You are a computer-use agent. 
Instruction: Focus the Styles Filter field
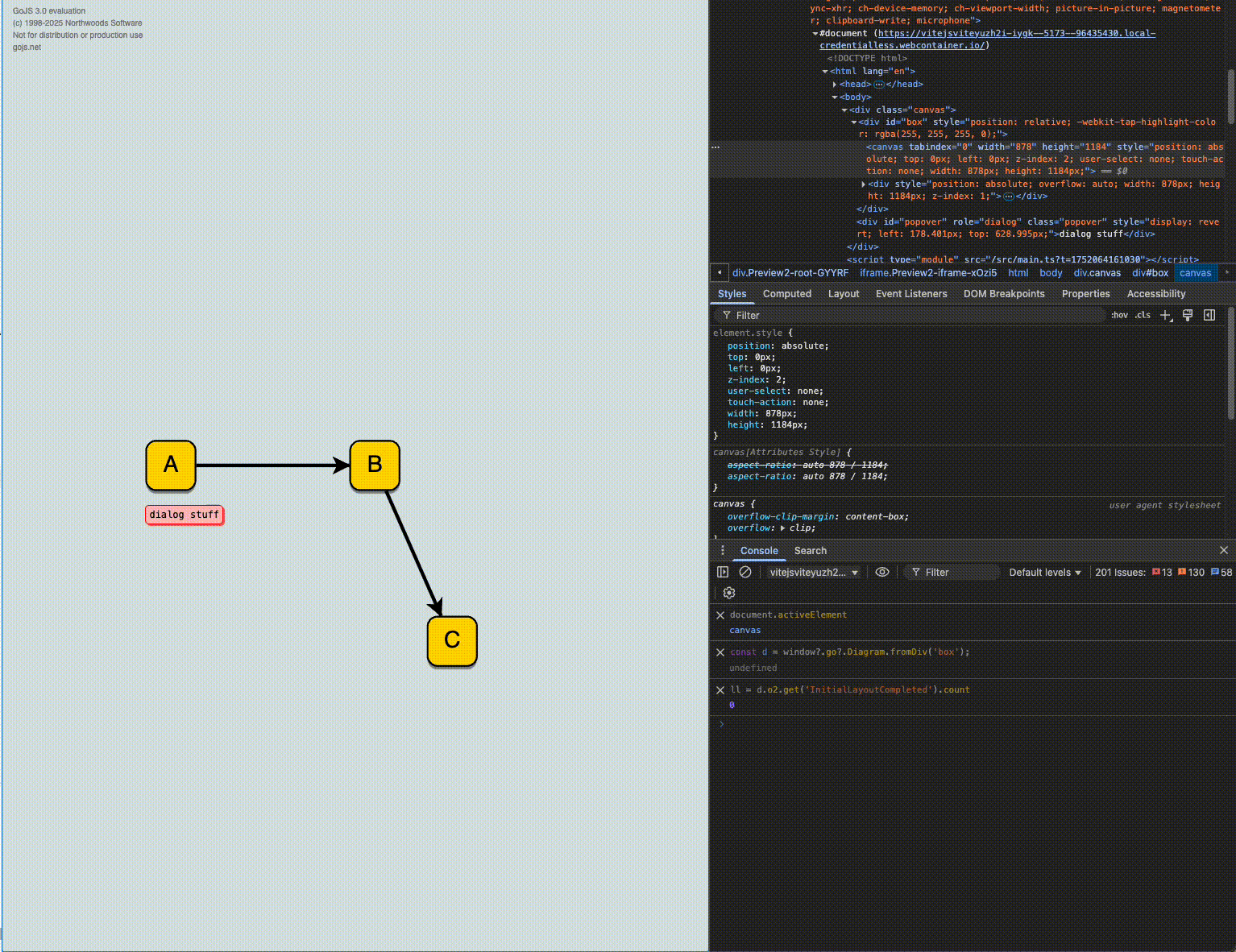(910, 316)
